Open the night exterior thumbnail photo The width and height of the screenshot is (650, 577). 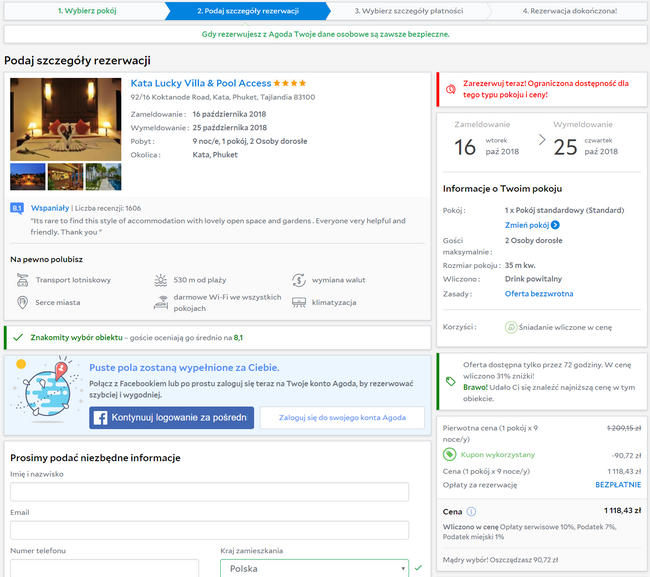(28, 177)
